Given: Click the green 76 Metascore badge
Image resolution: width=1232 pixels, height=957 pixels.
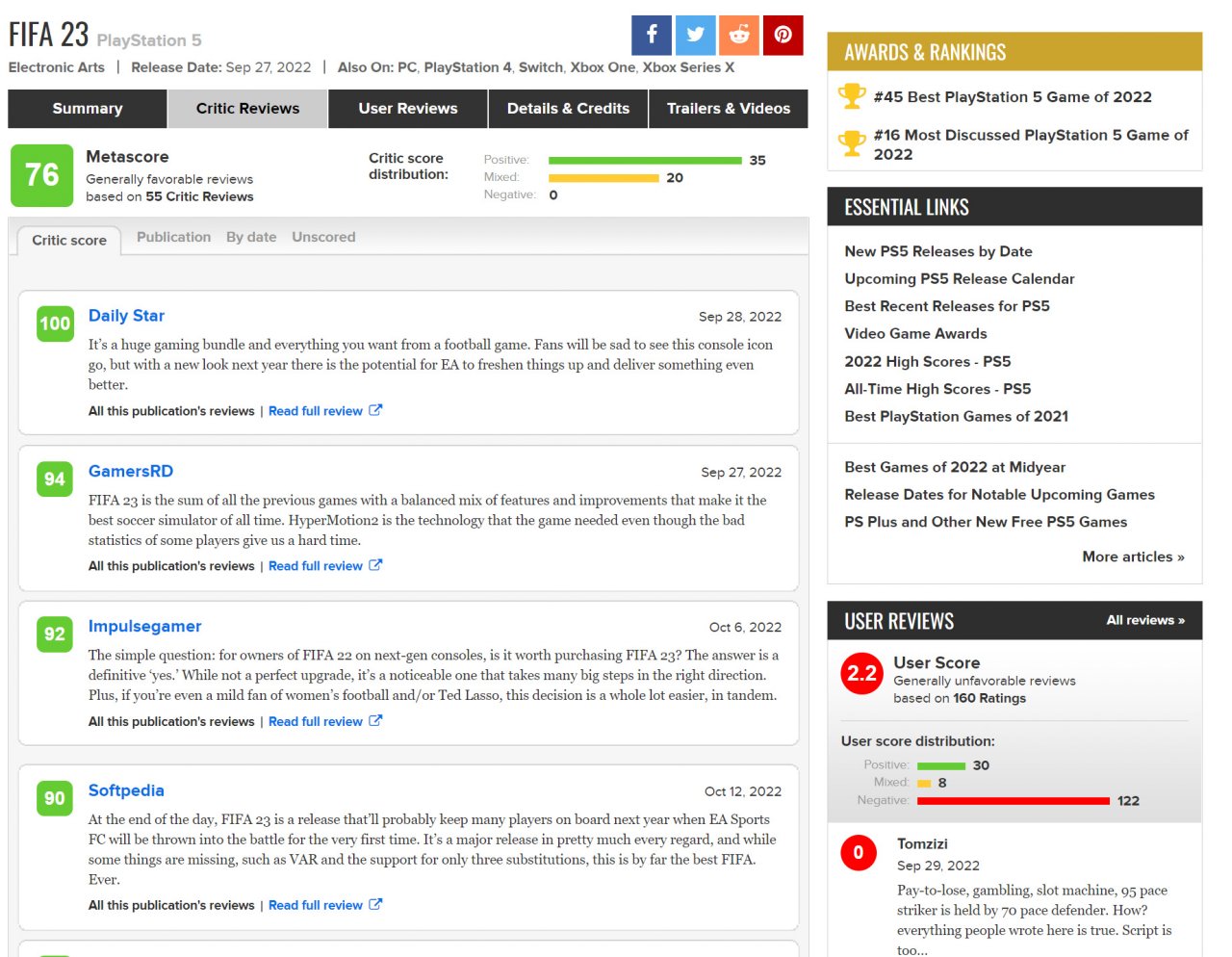Looking at the screenshot, I should 41,175.
